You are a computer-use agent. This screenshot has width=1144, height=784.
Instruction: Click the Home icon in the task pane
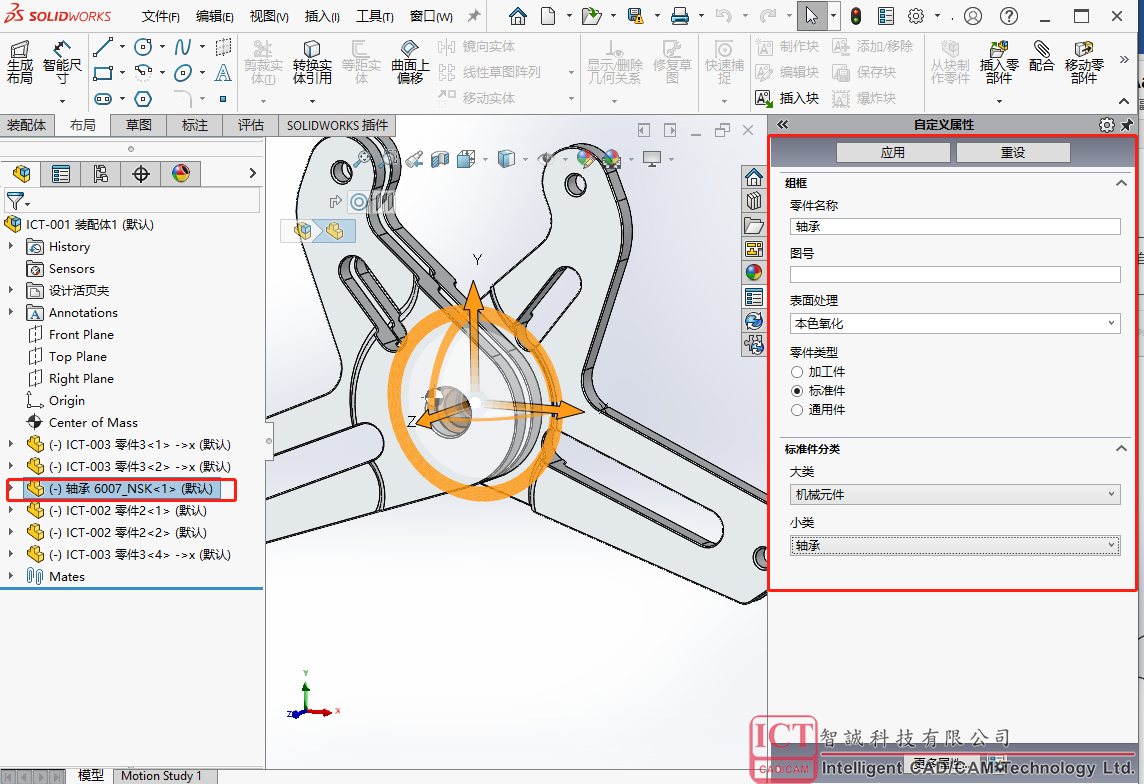click(x=754, y=178)
